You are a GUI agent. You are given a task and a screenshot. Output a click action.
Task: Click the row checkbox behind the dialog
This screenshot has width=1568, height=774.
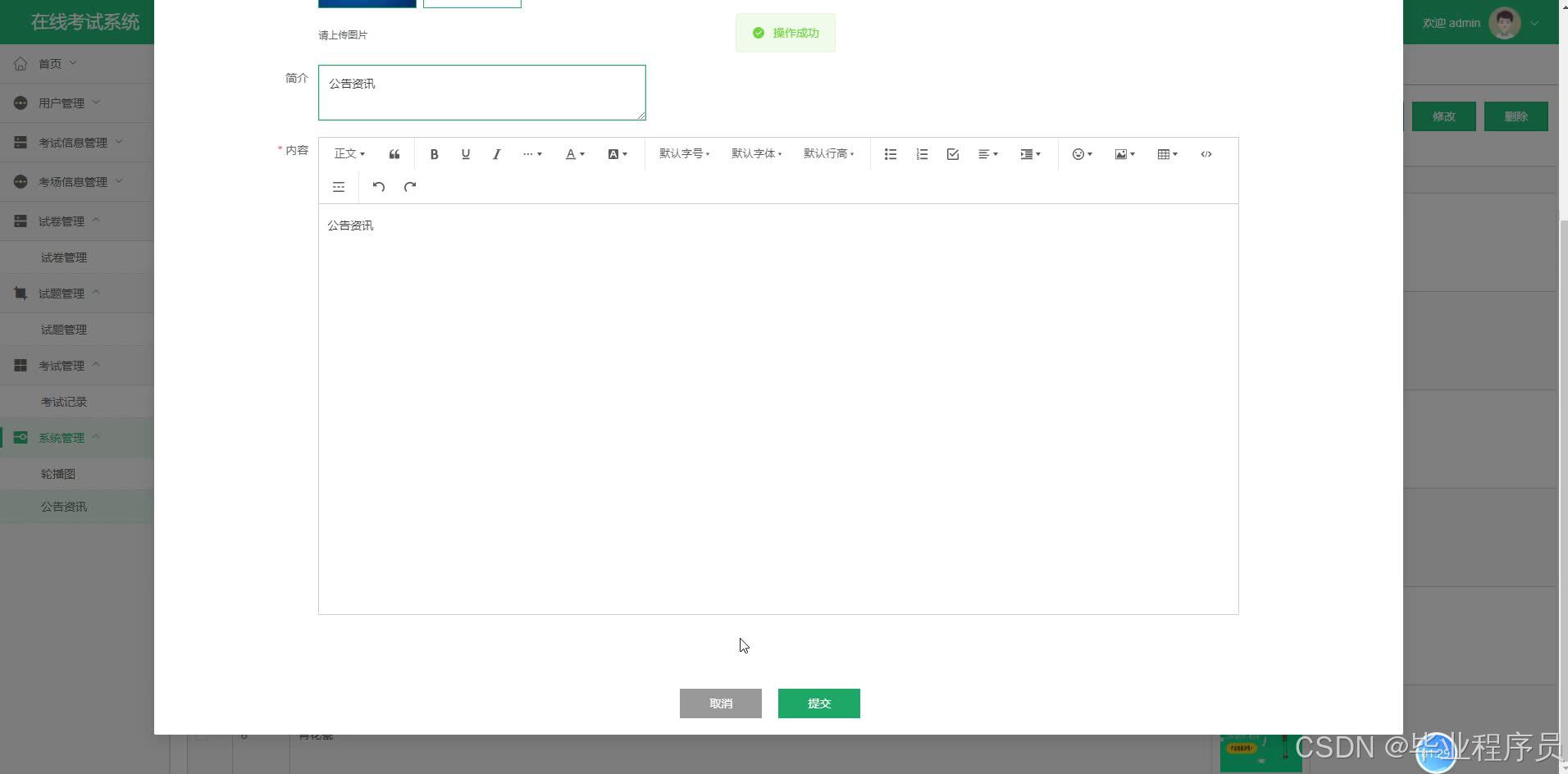coord(201,737)
